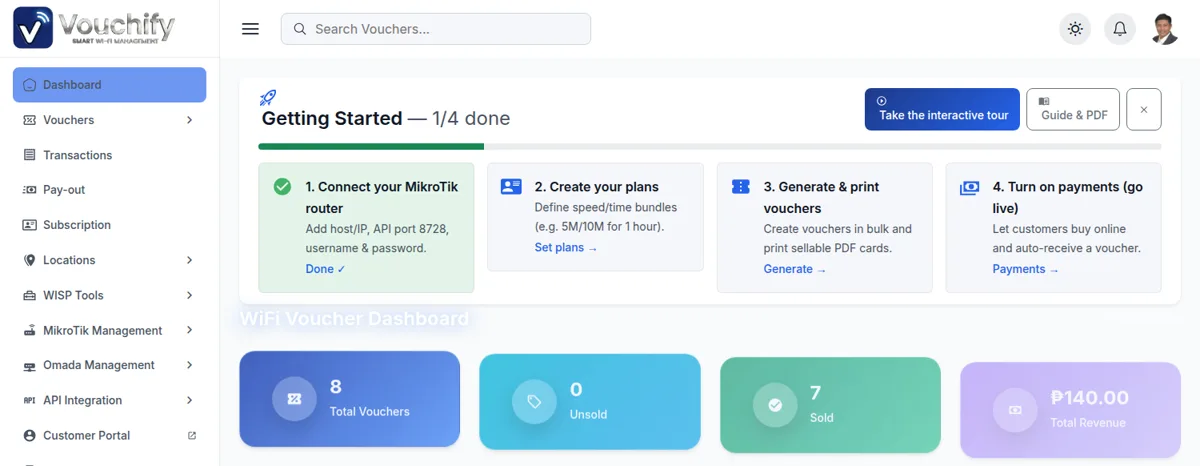The height and width of the screenshot is (466, 1200).
Task: Click the Pay-out cash icon
Action: [29, 190]
